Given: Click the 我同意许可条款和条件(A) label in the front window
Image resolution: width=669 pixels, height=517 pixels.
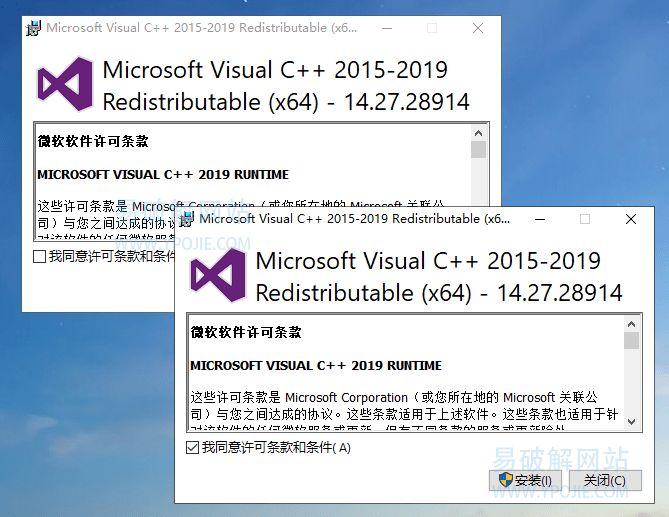Looking at the screenshot, I should [276, 447].
